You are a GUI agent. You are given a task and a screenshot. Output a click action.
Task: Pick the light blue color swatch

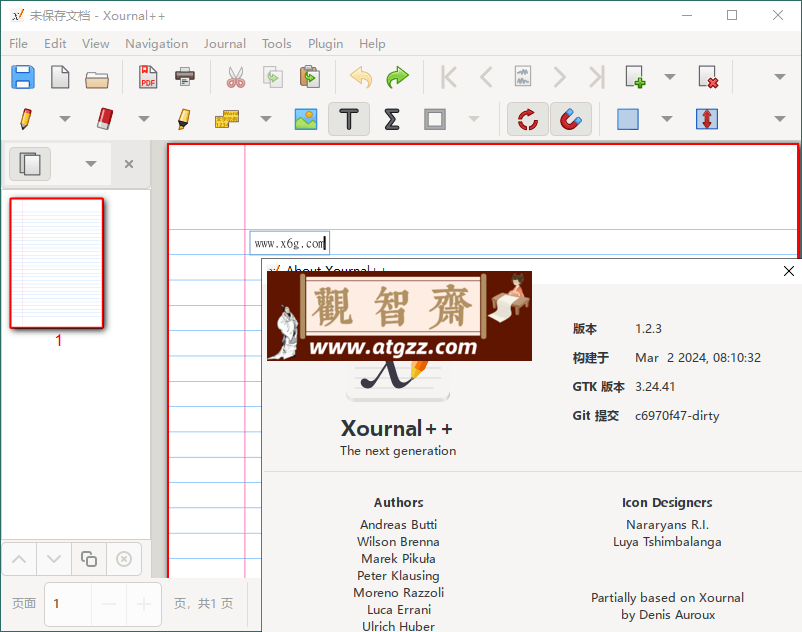pyautogui.click(x=628, y=119)
